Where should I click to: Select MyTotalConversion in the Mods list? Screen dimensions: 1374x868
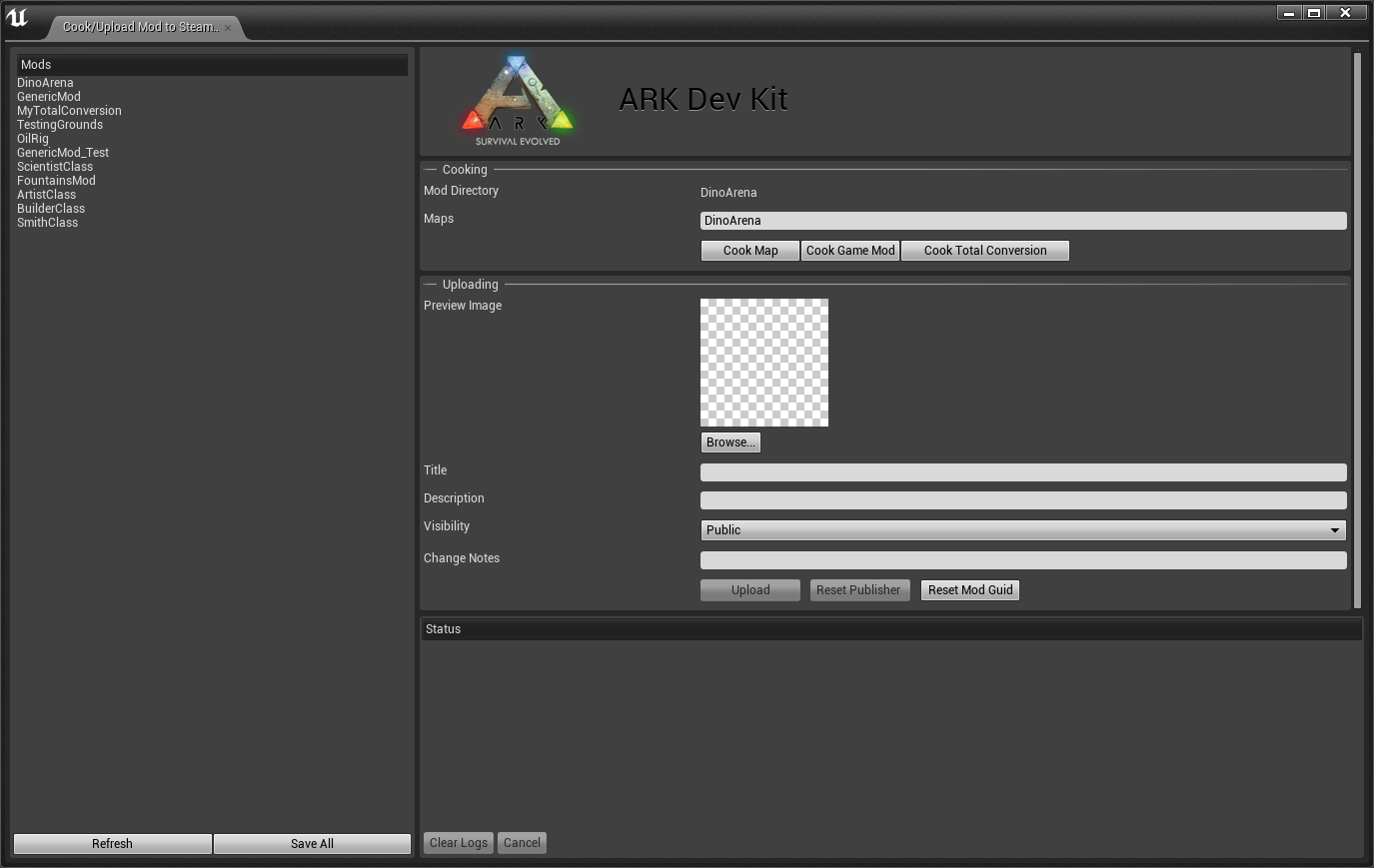(69, 111)
